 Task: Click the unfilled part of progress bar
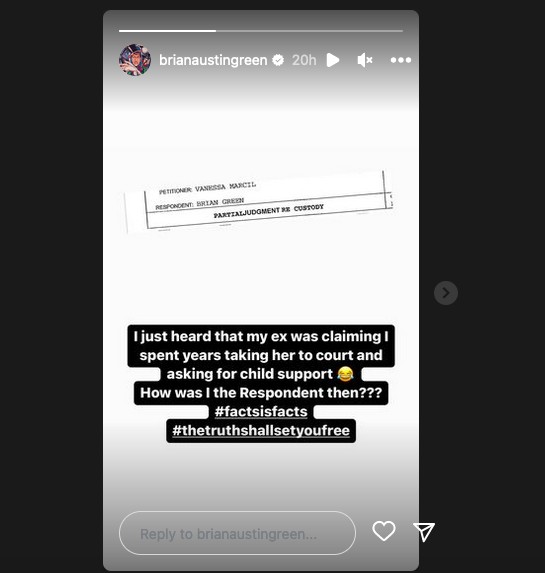click(x=310, y=31)
